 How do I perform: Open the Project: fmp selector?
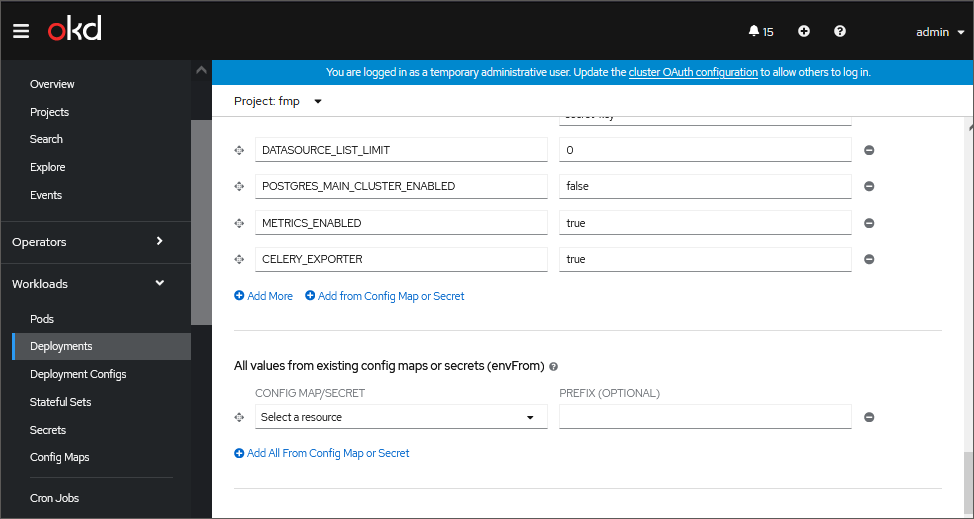click(x=278, y=101)
